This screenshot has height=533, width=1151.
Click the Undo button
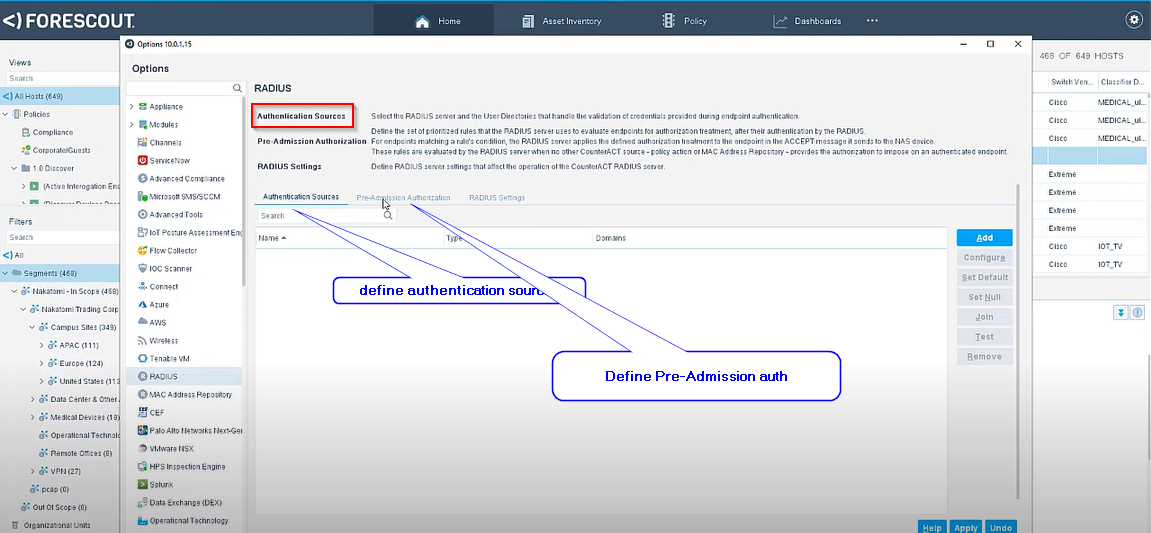click(1001, 527)
